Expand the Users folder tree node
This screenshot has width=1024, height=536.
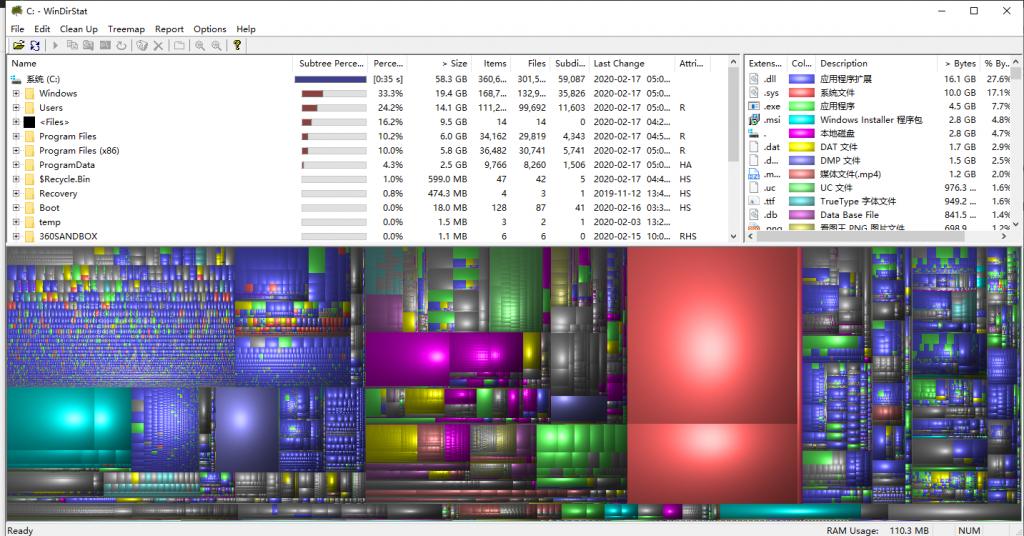[16, 108]
